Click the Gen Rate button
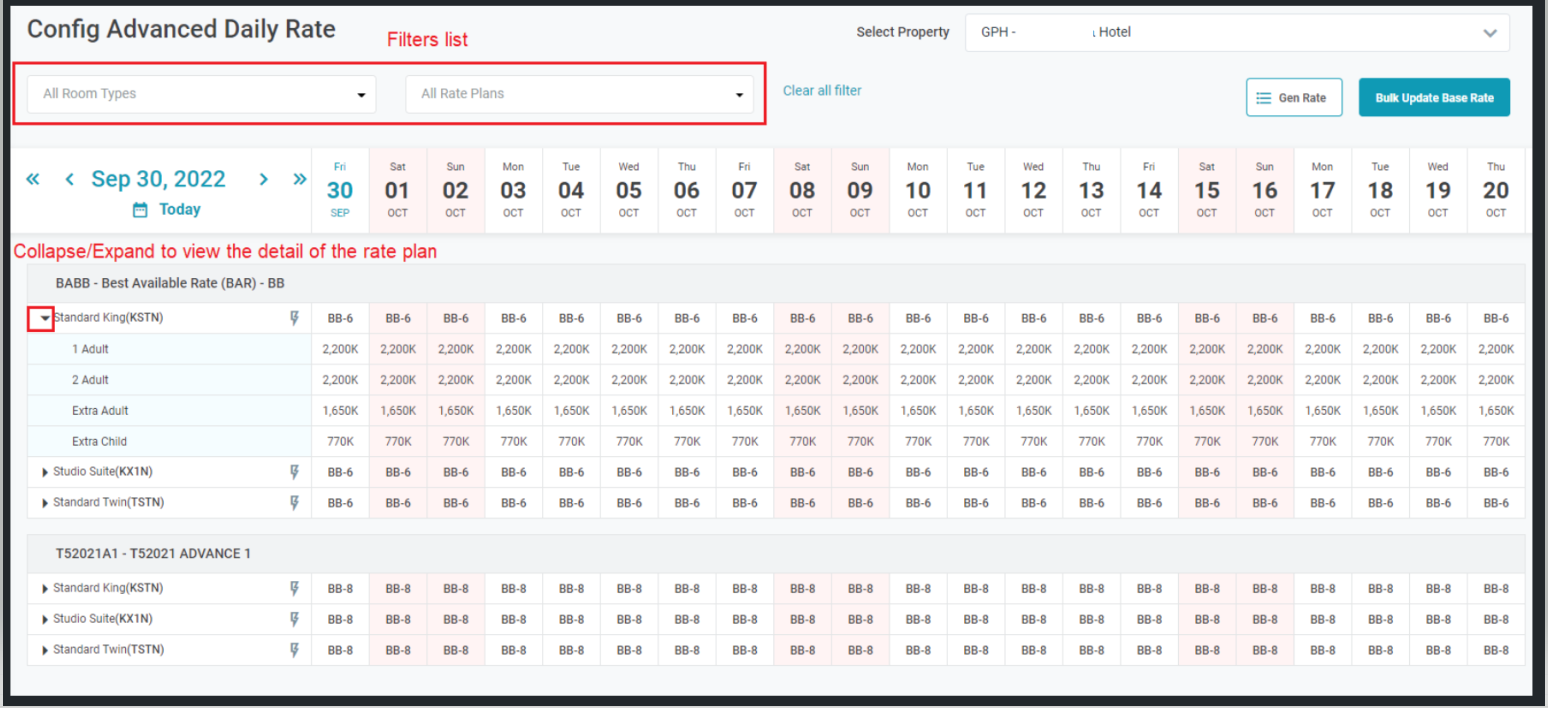 point(1293,98)
